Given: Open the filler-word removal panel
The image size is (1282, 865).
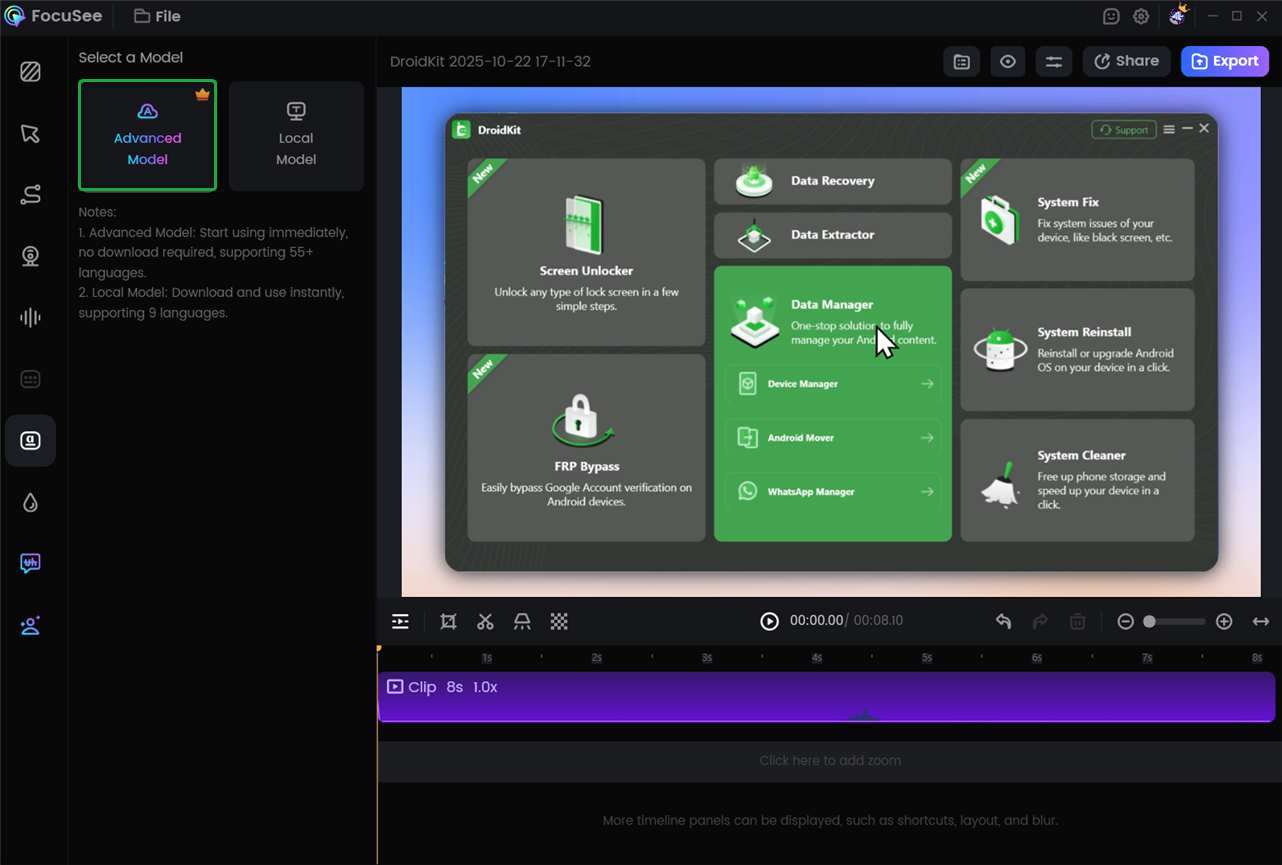Looking at the screenshot, I should coord(30,564).
